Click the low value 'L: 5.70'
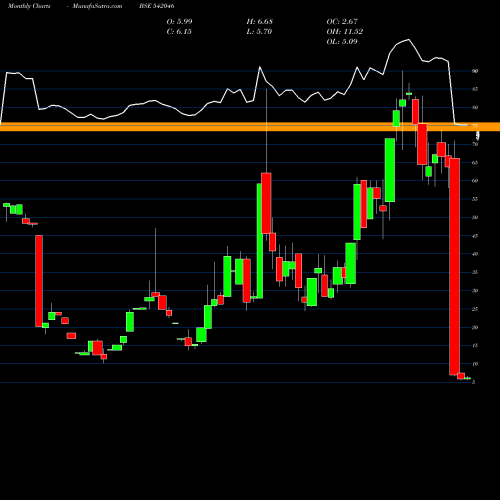Screen dimensions: 500x500 (x=260, y=31)
